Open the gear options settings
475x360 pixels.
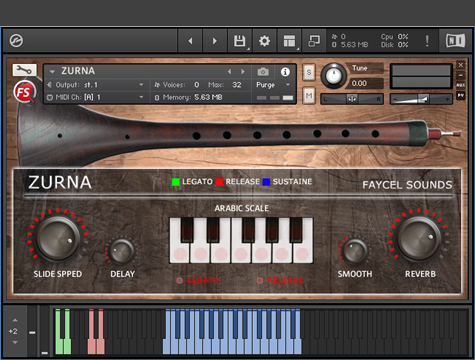264,41
